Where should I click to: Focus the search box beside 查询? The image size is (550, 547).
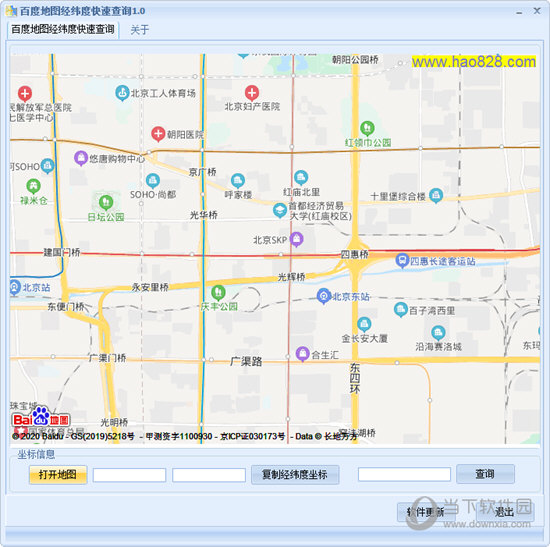(404, 474)
